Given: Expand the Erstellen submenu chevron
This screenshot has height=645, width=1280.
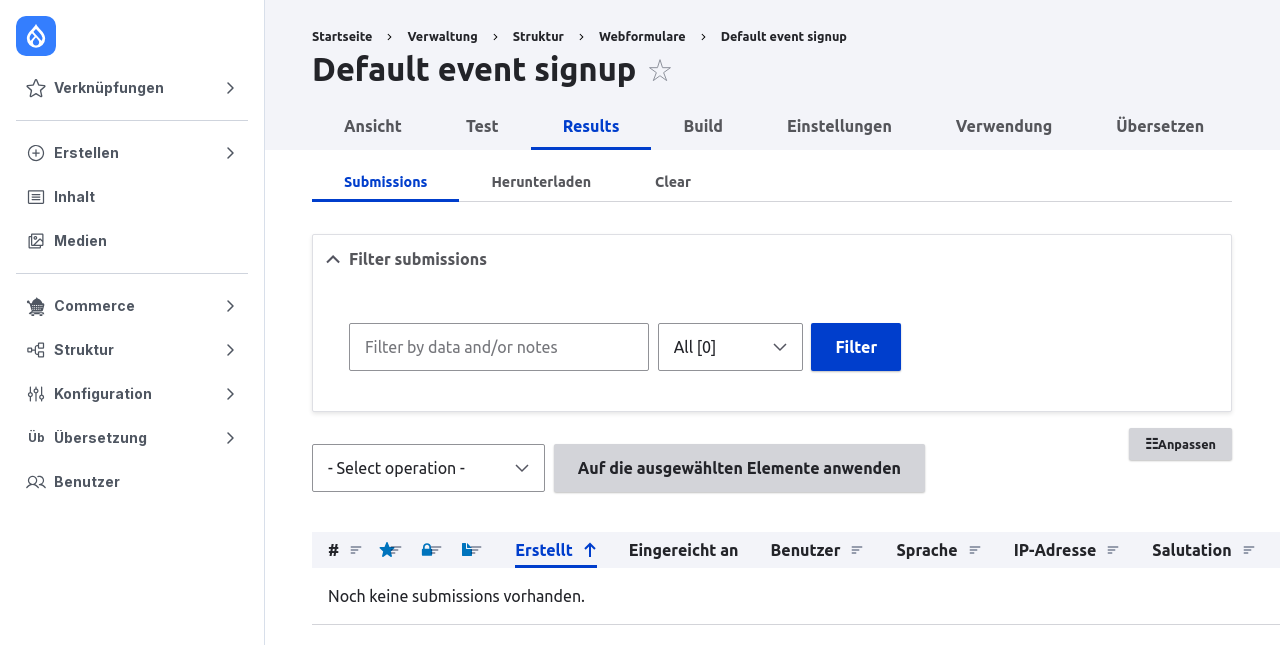Looking at the screenshot, I should [230, 153].
